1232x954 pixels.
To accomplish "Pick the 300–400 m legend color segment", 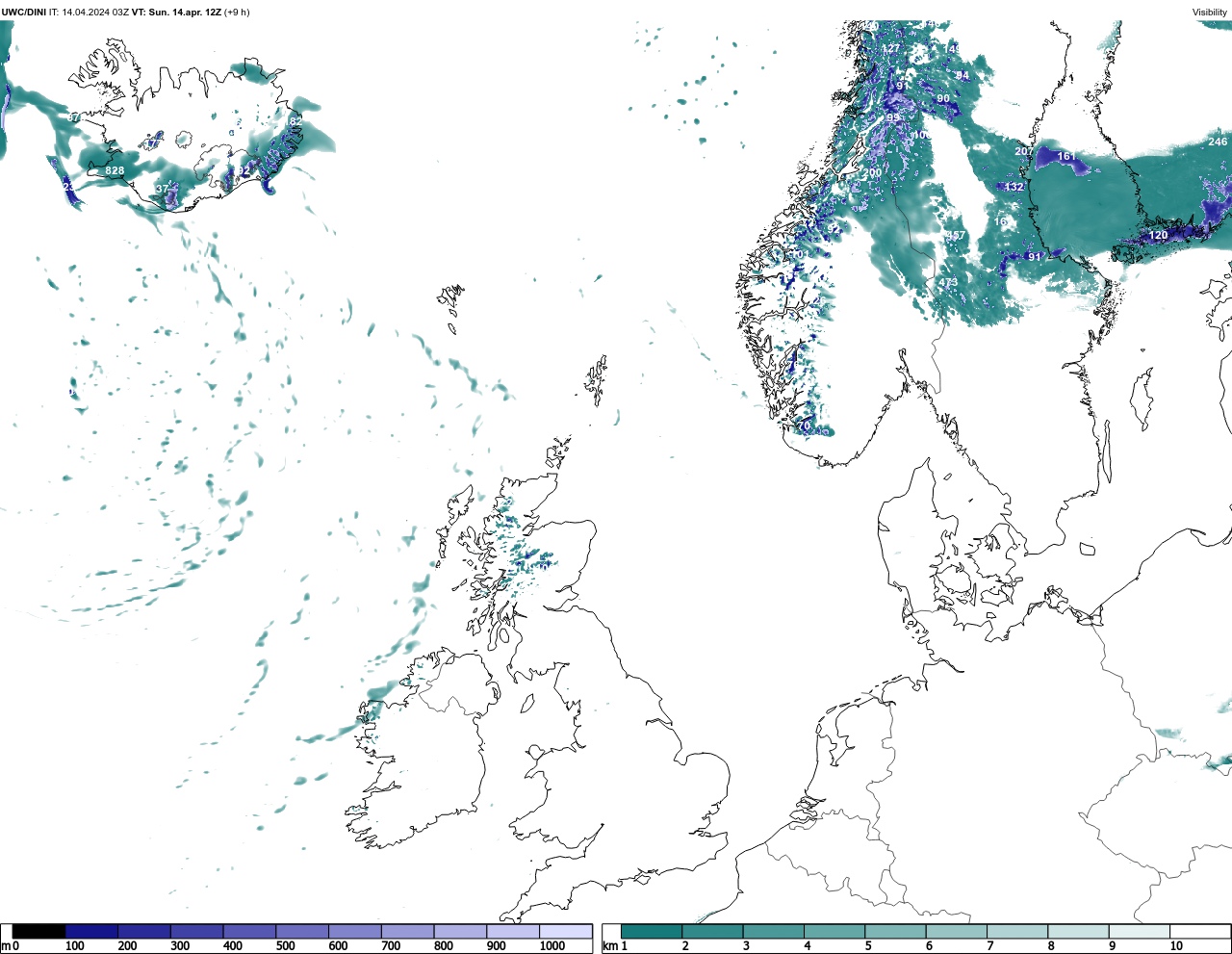I will click(x=197, y=932).
